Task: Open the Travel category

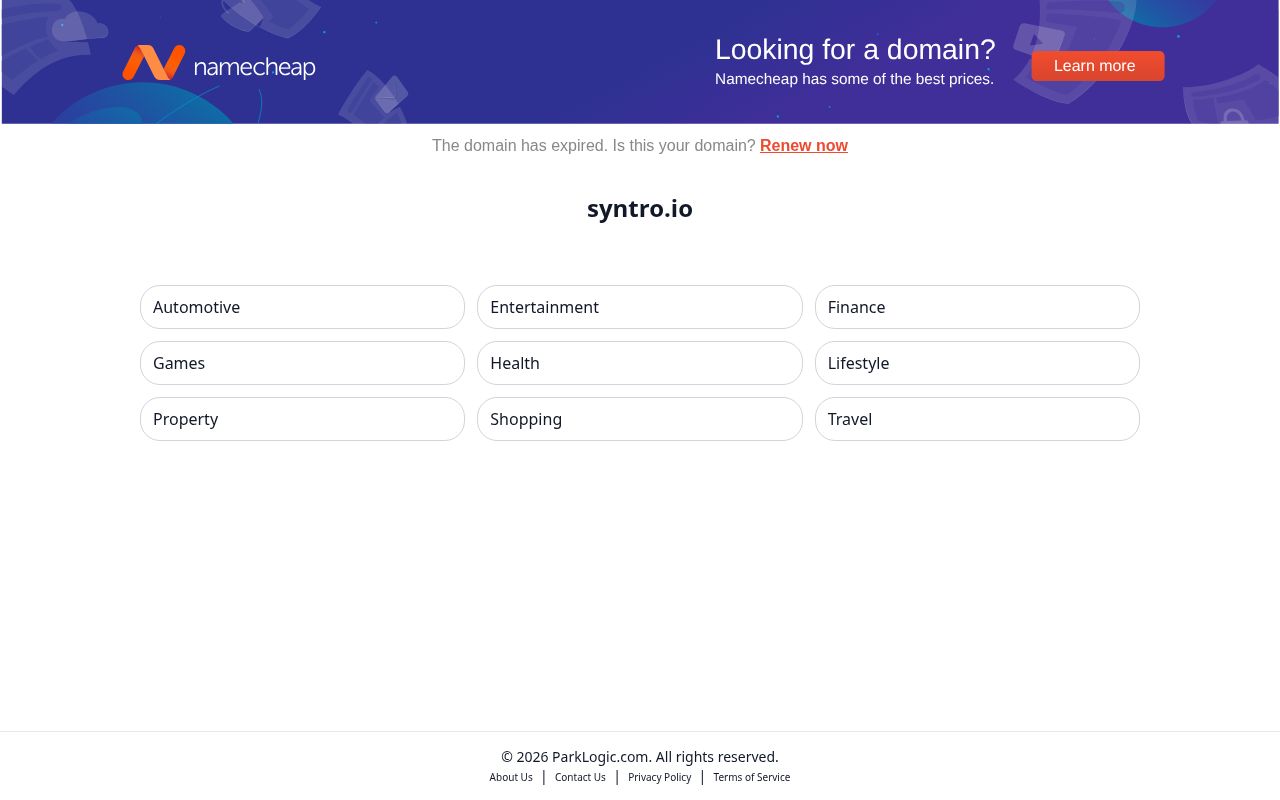Action: click(977, 419)
